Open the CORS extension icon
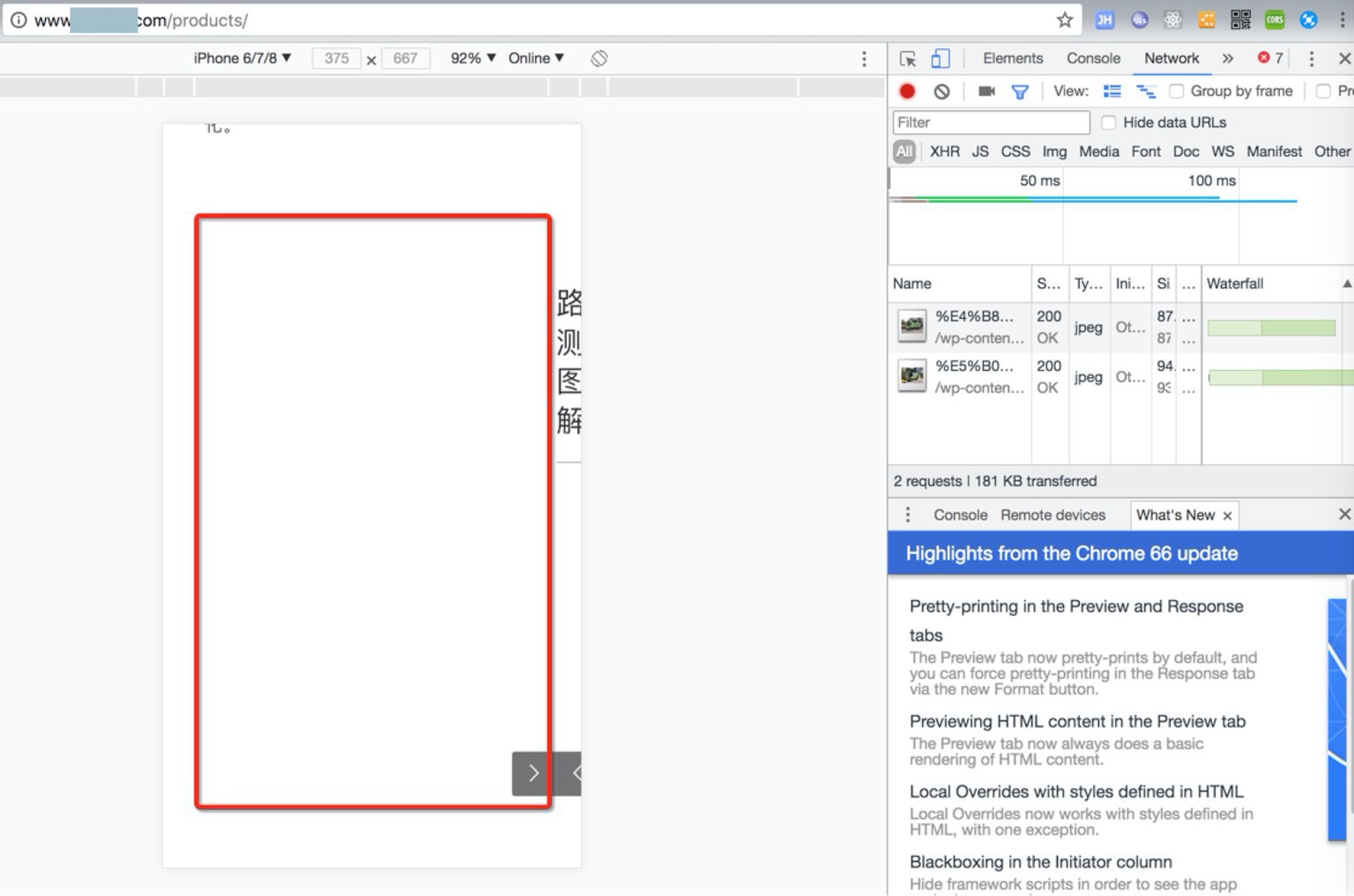1354x896 pixels. tap(1275, 19)
